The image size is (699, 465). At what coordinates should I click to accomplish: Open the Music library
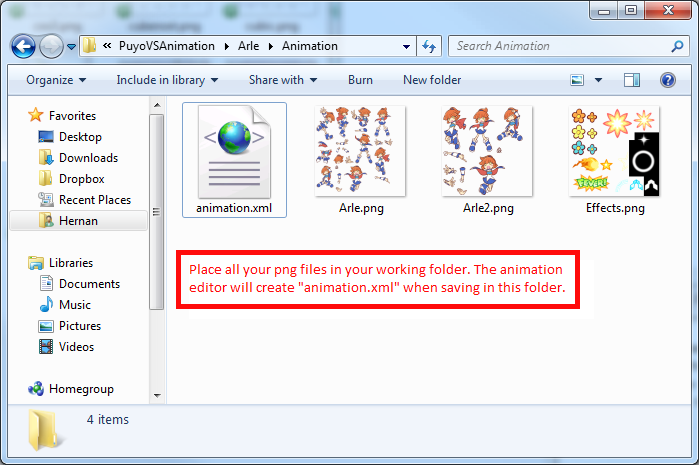75,305
